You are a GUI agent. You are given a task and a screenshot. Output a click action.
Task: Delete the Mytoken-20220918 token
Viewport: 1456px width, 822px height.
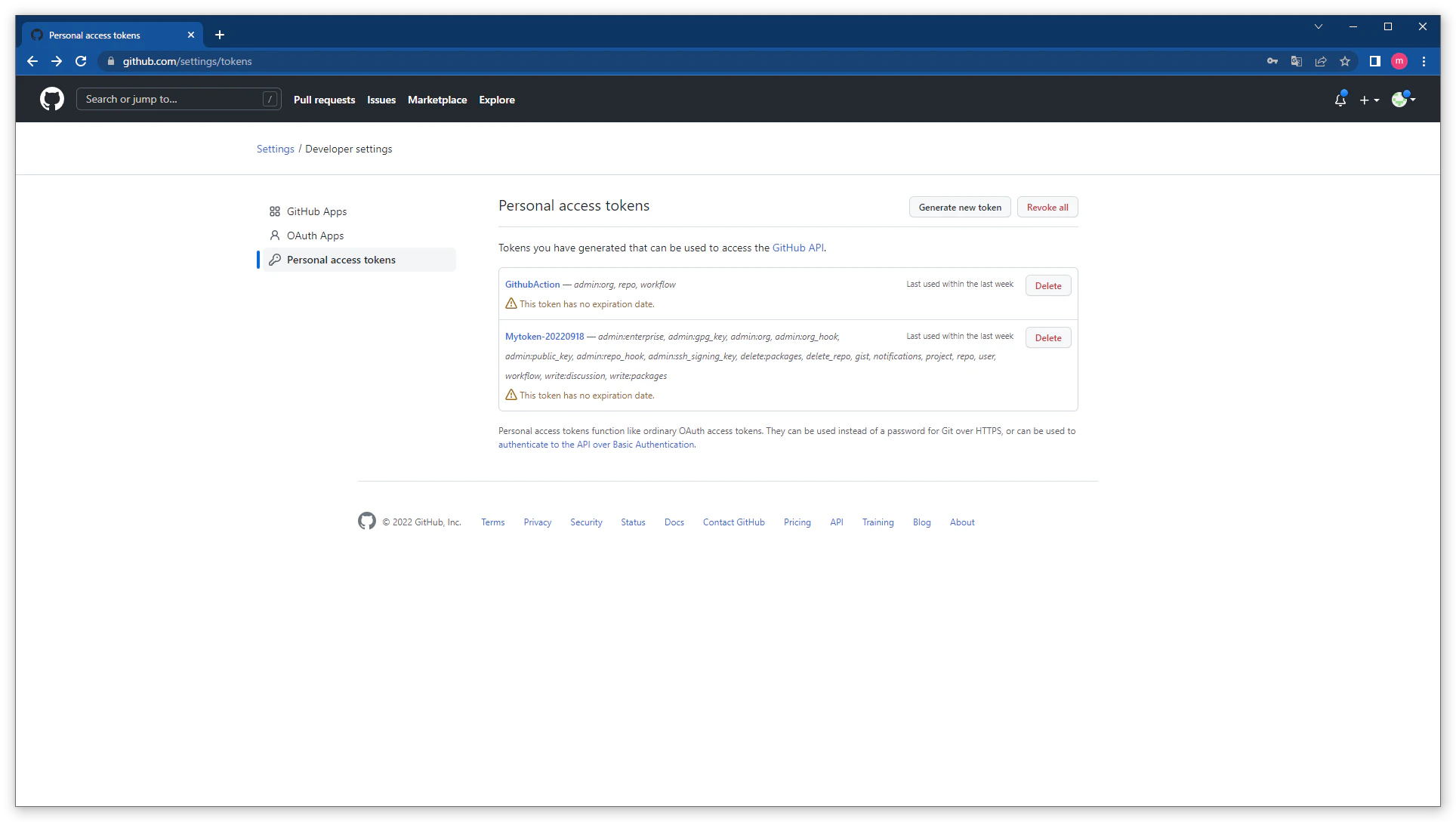click(1048, 338)
